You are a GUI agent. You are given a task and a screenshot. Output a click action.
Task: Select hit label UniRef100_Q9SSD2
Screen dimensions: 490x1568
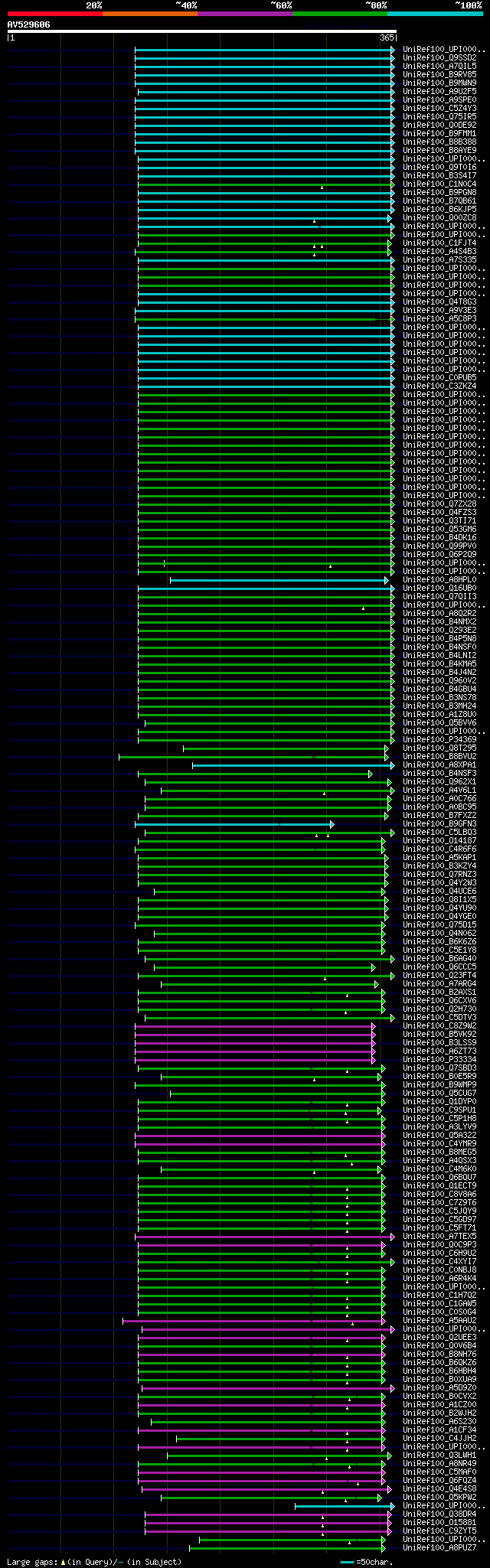pyautogui.click(x=439, y=57)
